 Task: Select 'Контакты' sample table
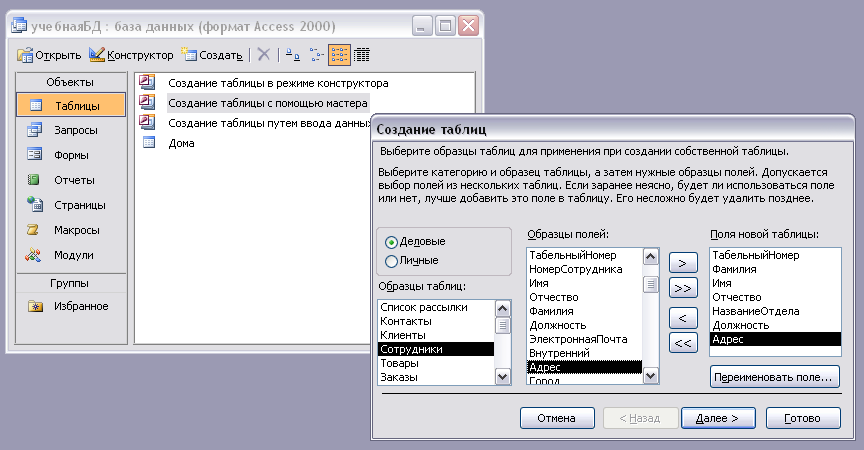tap(436, 321)
